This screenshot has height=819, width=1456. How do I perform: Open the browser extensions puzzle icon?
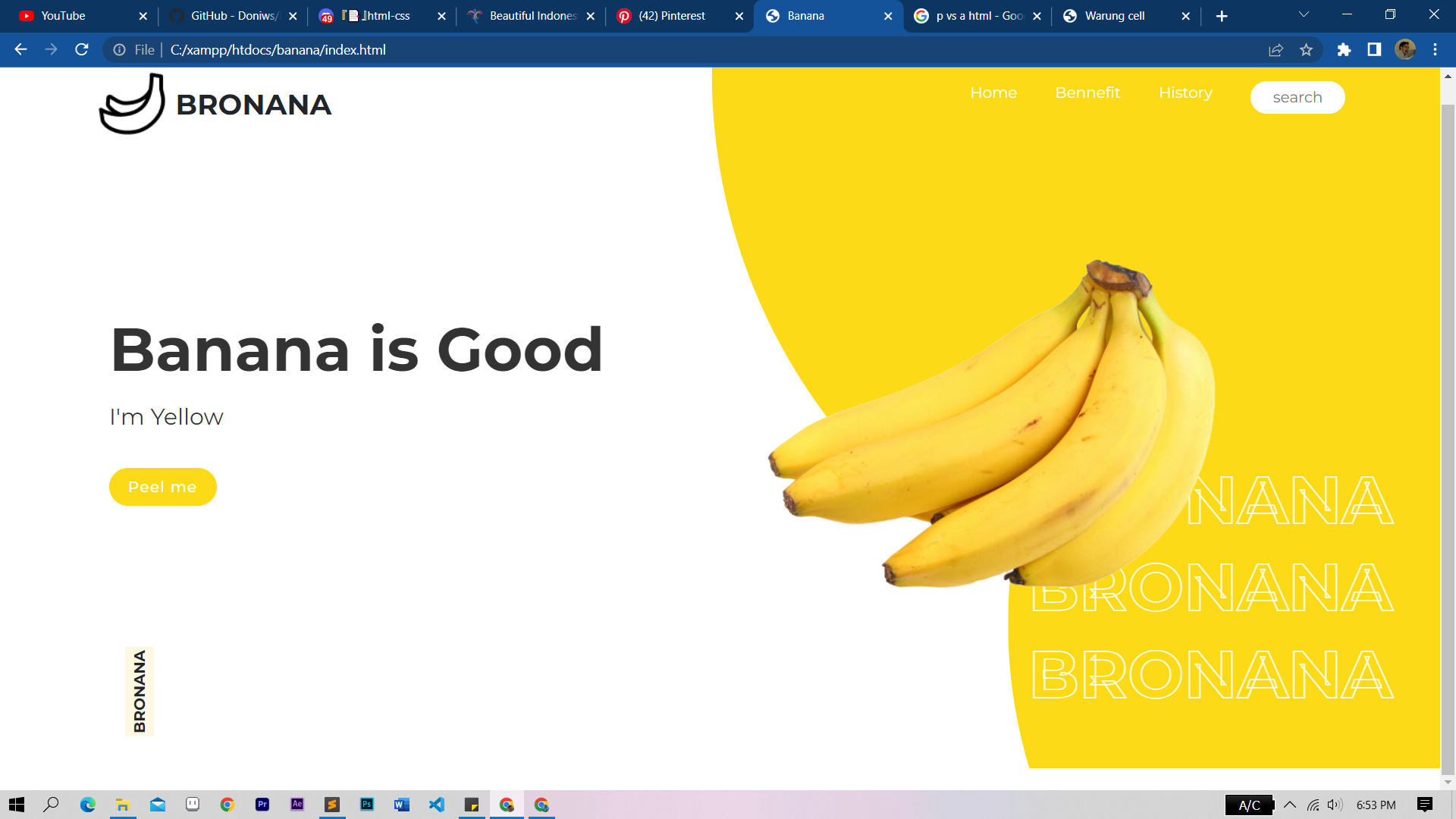pos(1344,50)
